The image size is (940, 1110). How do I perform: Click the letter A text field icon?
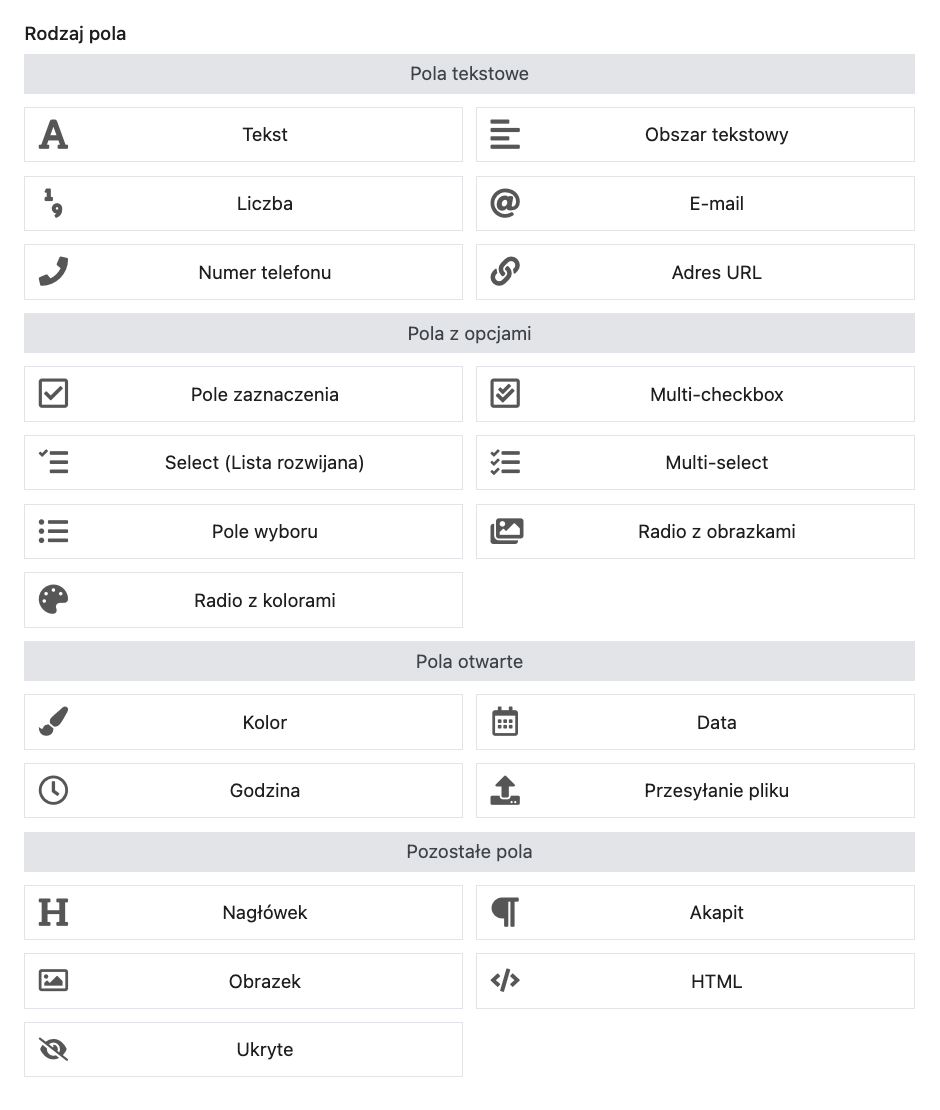click(x=53, y=134)
